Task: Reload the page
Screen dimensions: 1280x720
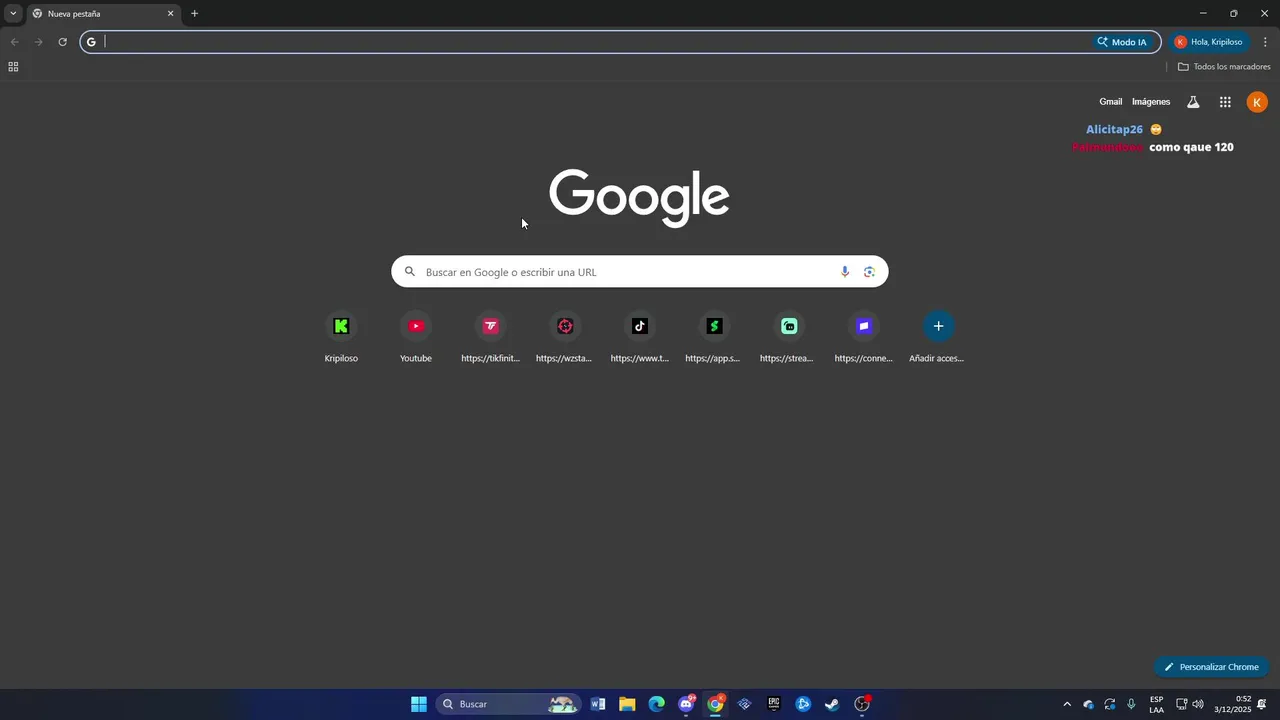Action: coord(62,42)
